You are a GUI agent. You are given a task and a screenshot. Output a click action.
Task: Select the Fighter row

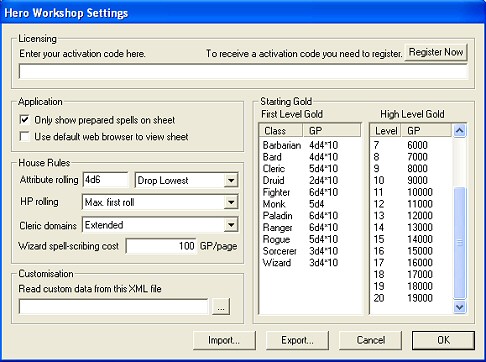click(310, 192)
